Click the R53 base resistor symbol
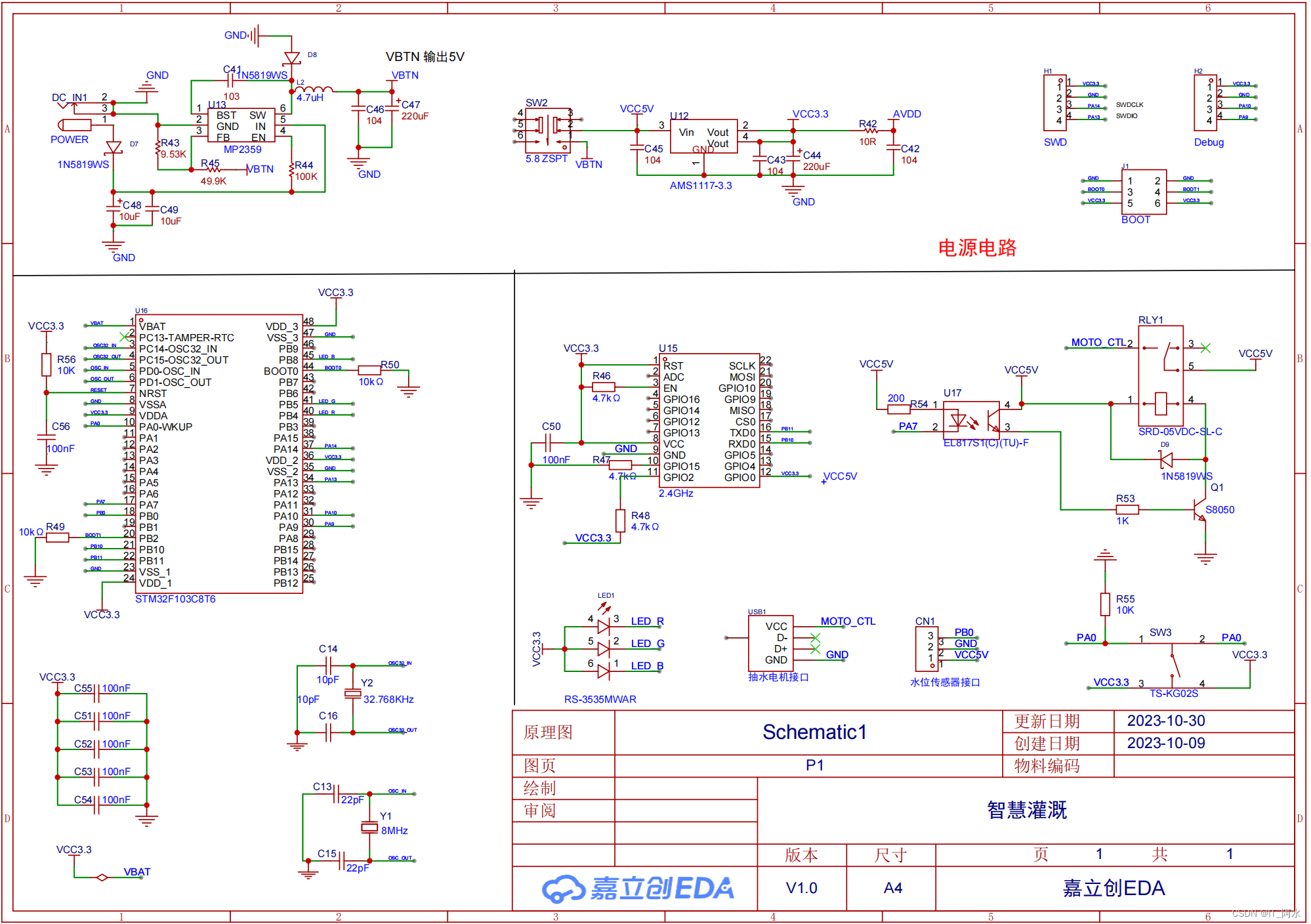The image size is (1311, 924). tap(1127, 509)
